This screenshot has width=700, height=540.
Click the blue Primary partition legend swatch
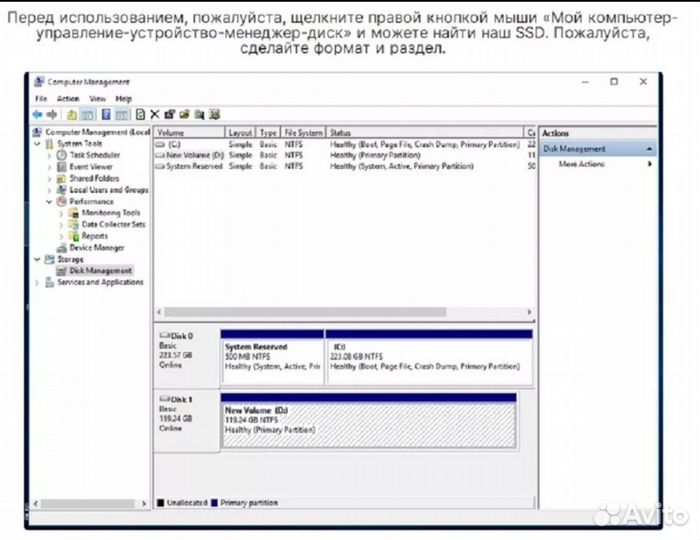(x=214, y=503)
